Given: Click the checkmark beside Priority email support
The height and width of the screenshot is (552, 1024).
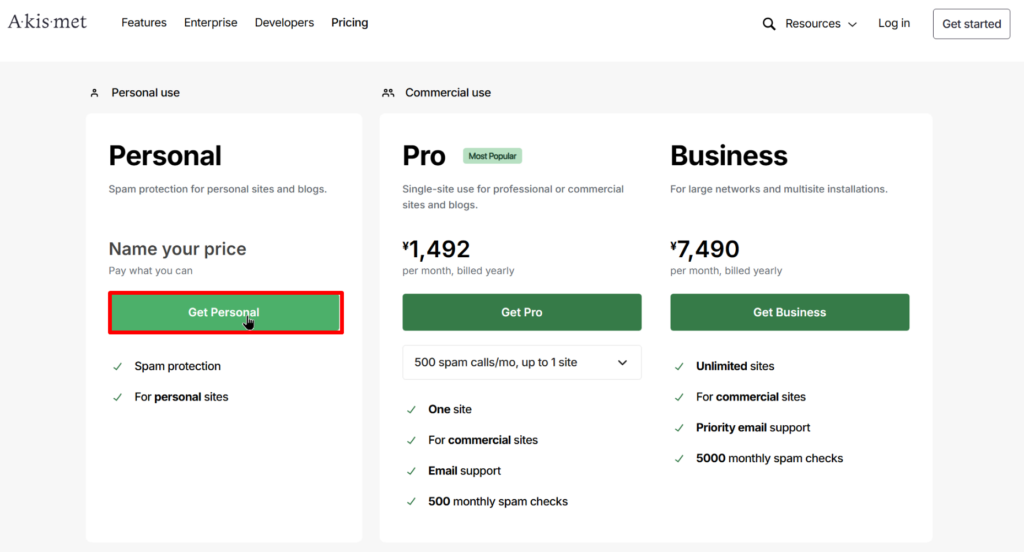Looking at the screenshot, I should coord(680,428).
